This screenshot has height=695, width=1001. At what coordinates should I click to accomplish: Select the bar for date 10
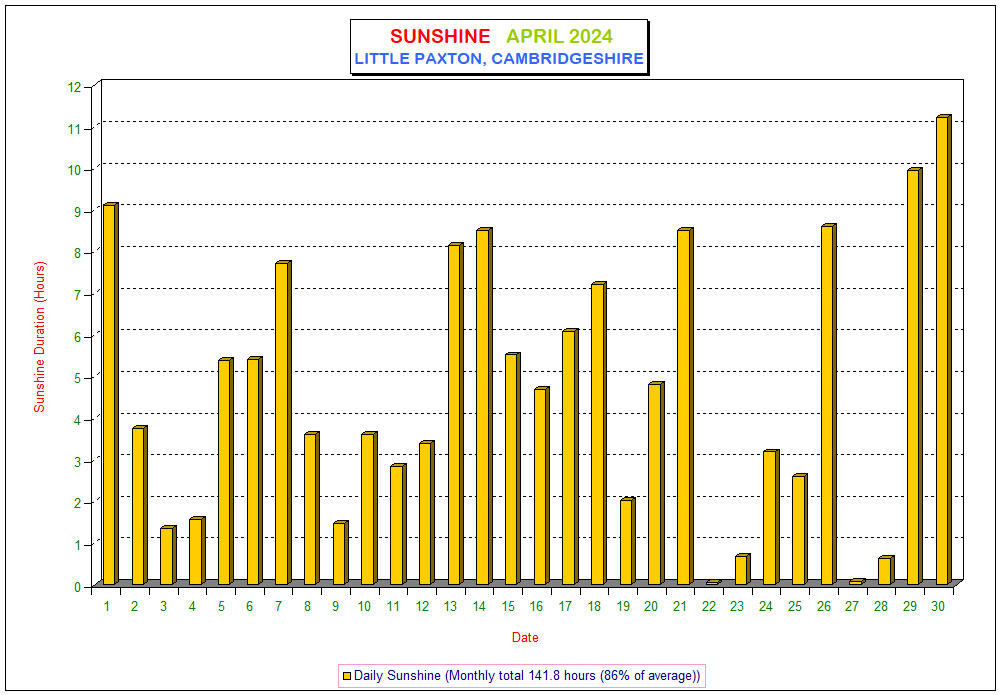pyautogui.click(x=369, y=509)
